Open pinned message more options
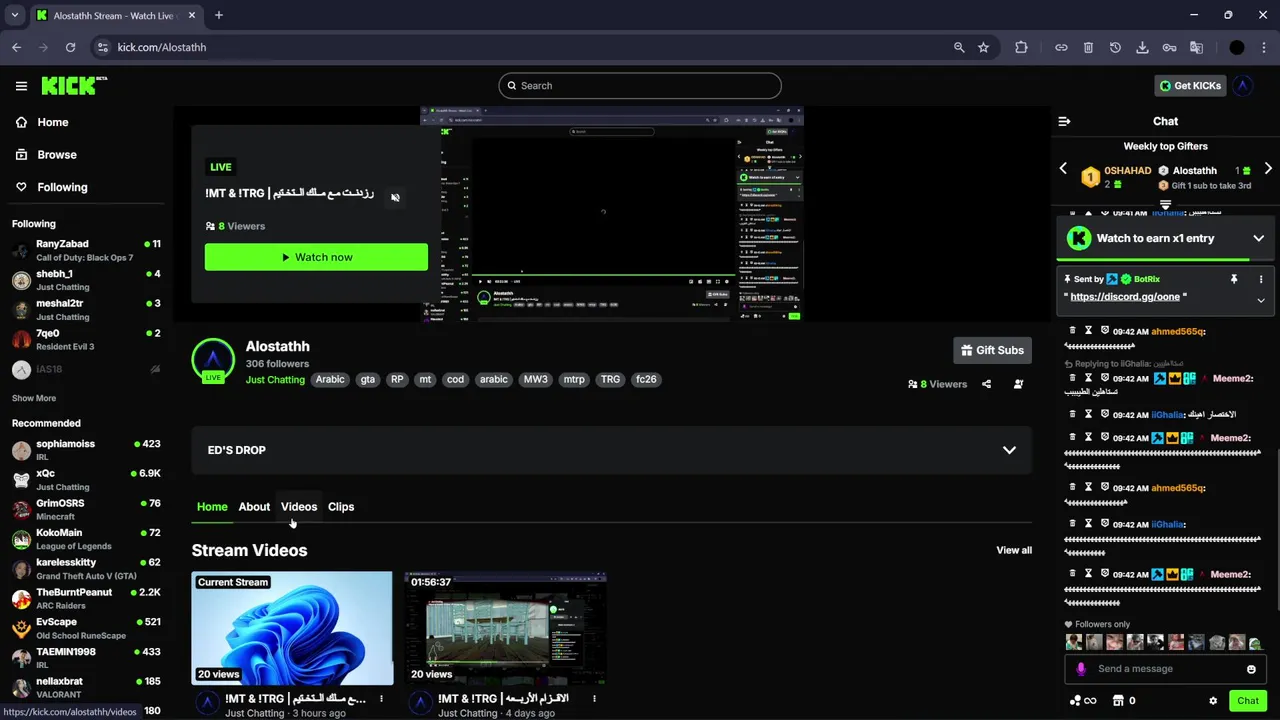The height and width of the screenshot is (720, 1280). 1261,279
